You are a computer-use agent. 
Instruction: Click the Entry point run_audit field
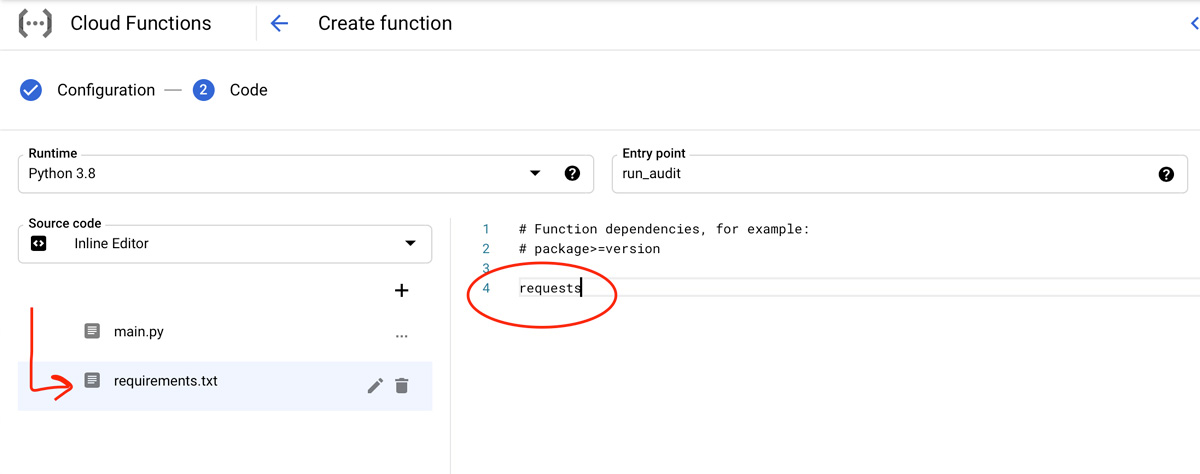point(880,174)
